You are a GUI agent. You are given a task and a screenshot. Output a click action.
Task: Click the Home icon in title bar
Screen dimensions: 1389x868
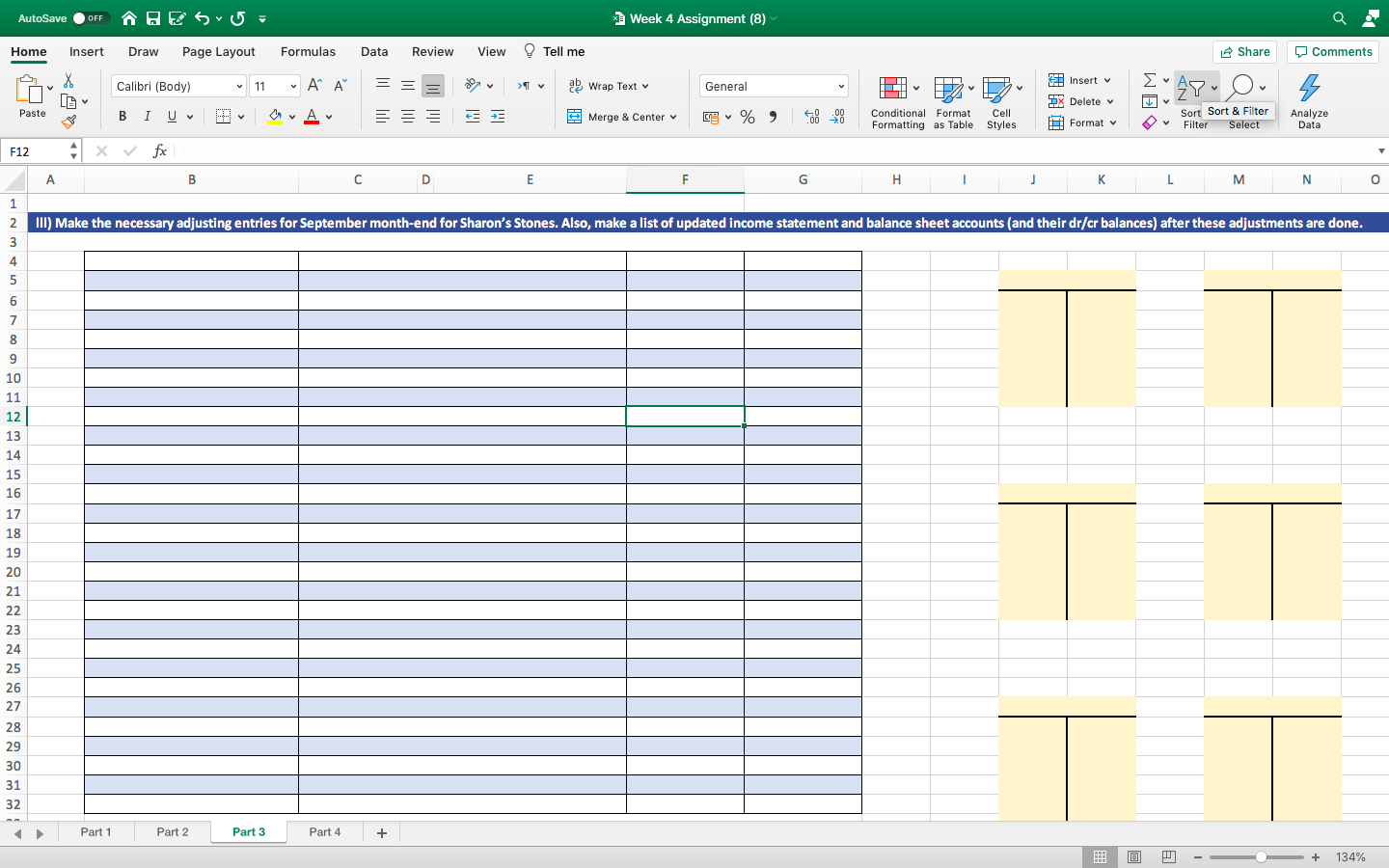click(x=128, y=18)
